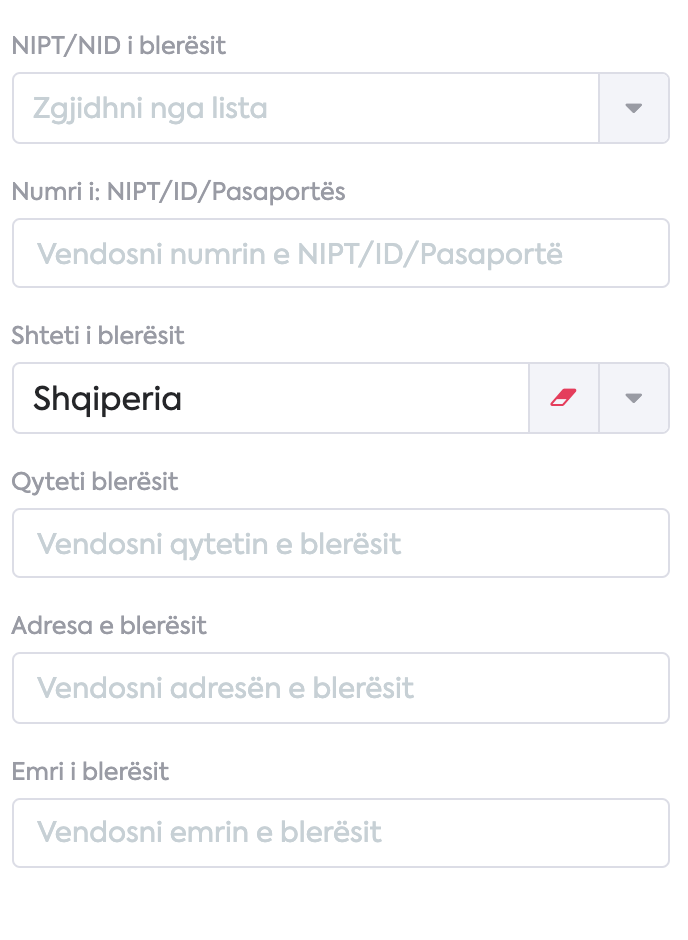This screenshot has height=940, width=688.
Task: Click the NIPT/ID/Pasaportë placeholder text
Action: coord(300,255)
